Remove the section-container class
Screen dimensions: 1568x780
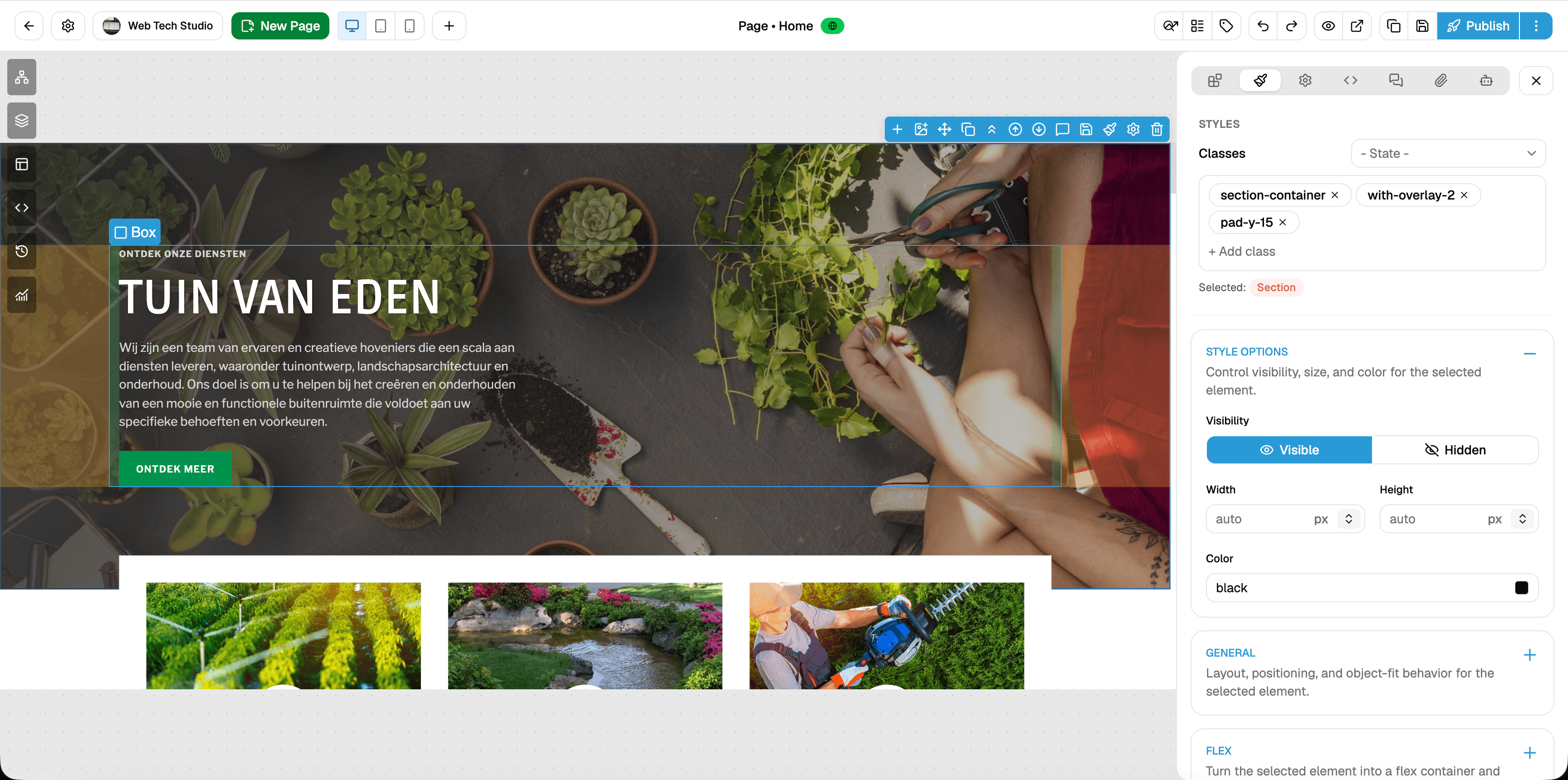click(x=1335, y=195)
